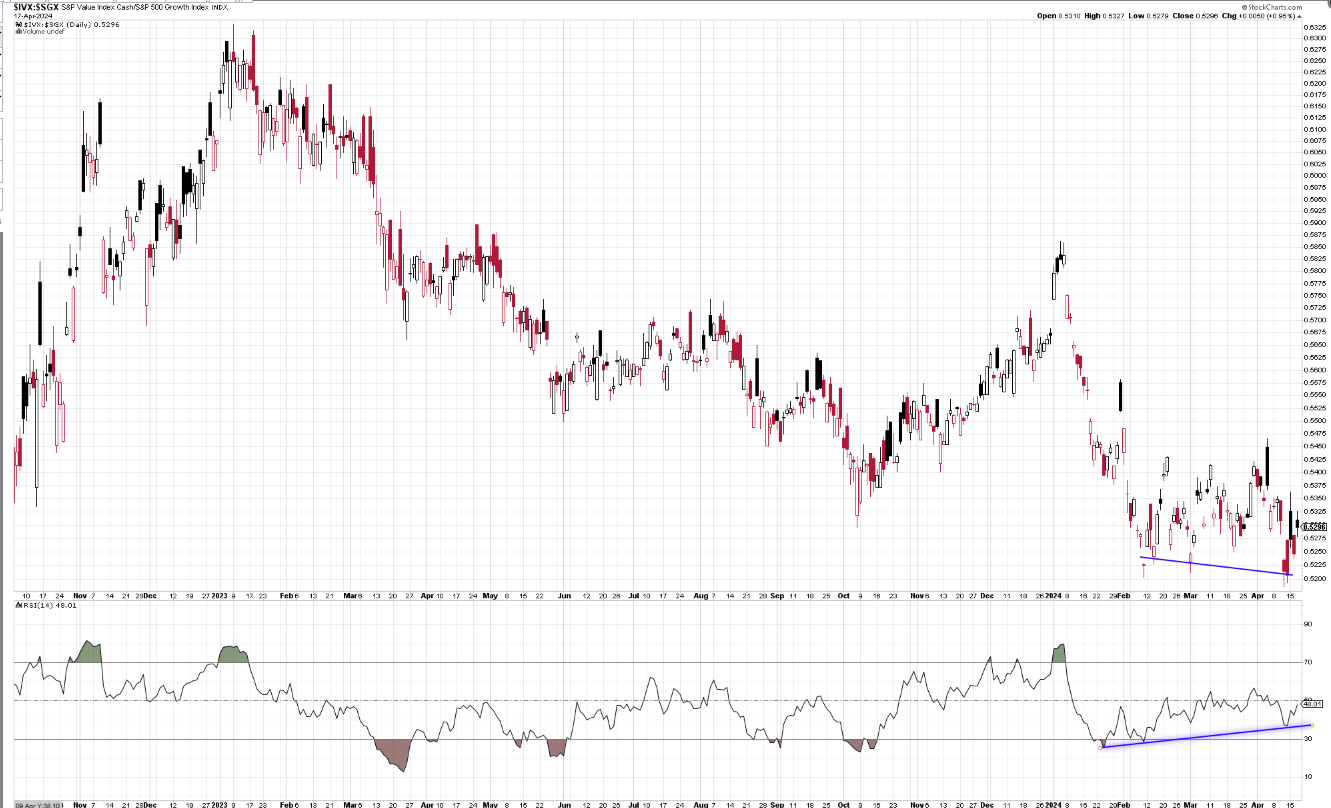Click the 90 level label on the RSI axis

click(x=1308, y=624)
